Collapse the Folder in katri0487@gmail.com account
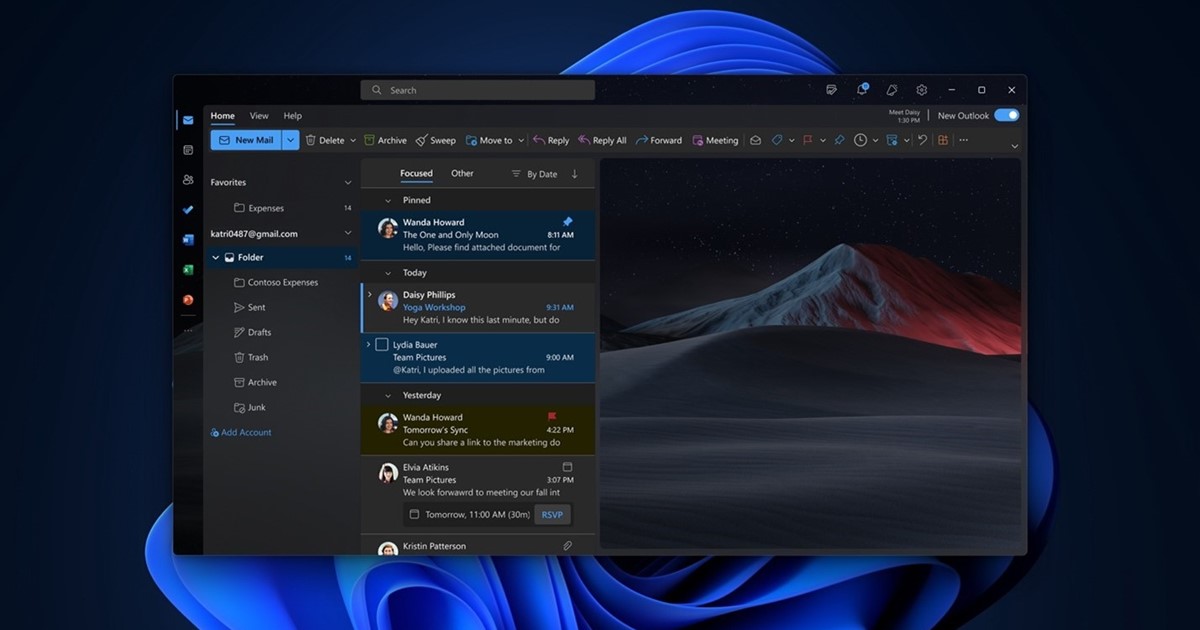The width and height of the screenshot is (1200, 630). tap(214, 257)
